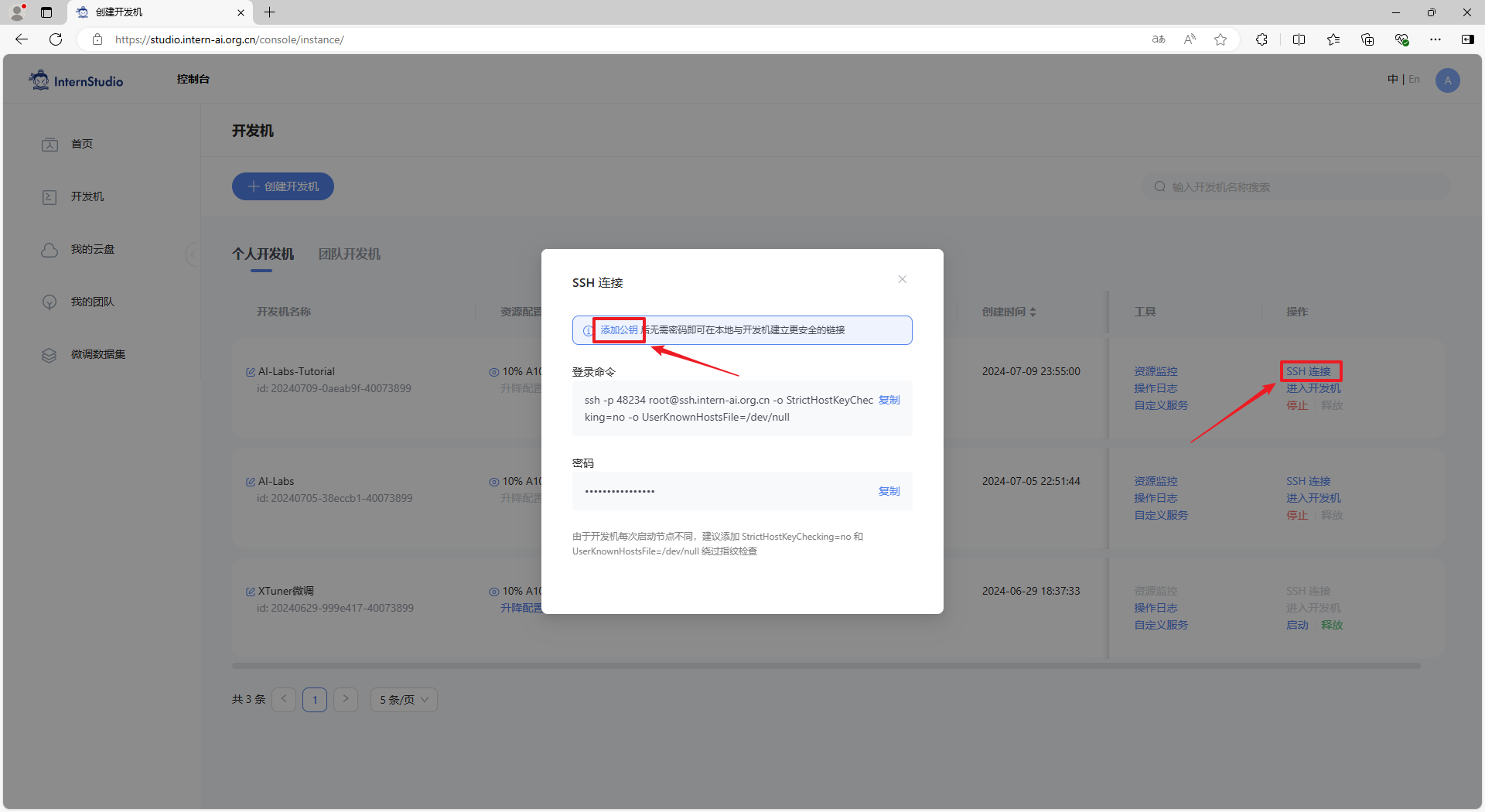
Task: Open 操作日志 for AI-Labs-Tutorial
Action: [x=1156, y=388]
